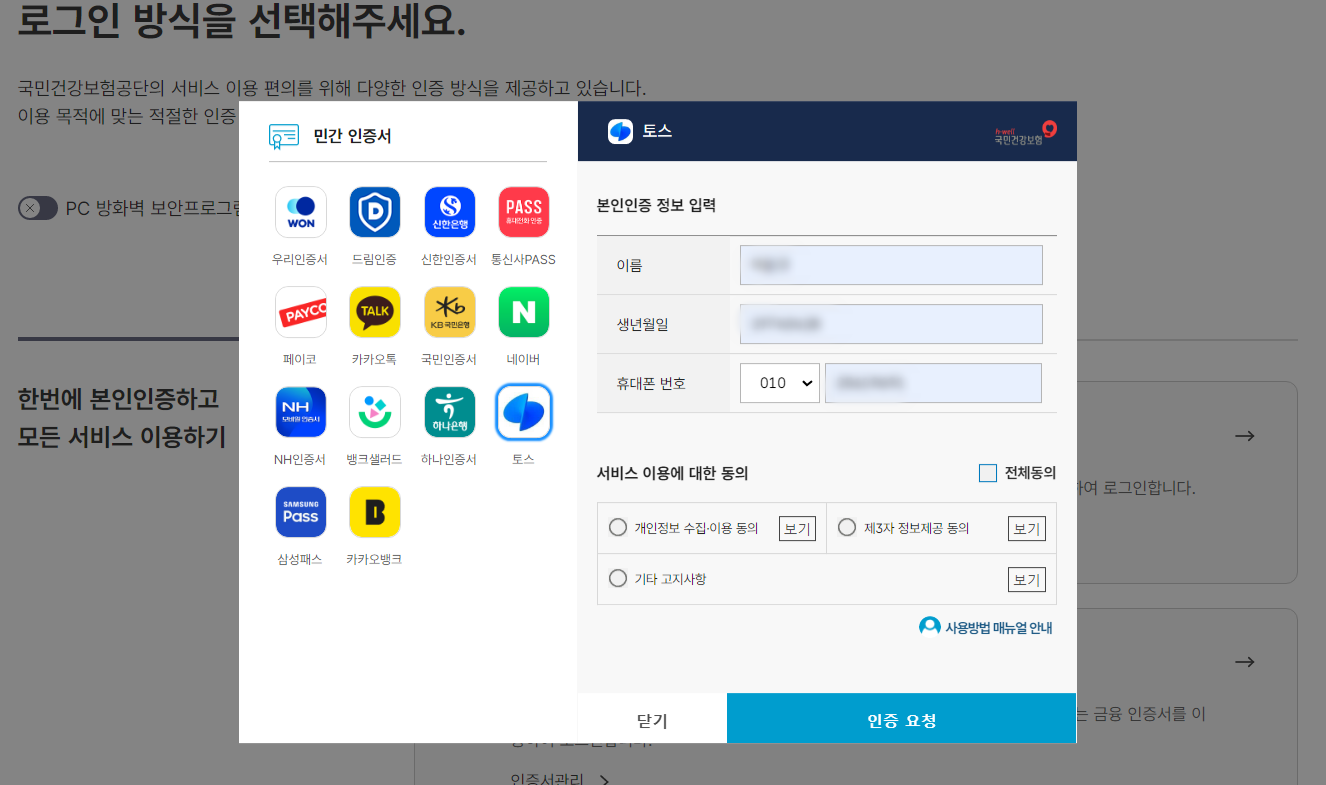This screenshot has height=785, width=1326.
Task: Choose the Dream authentication shield icon
Action: [x=374, y=212]
